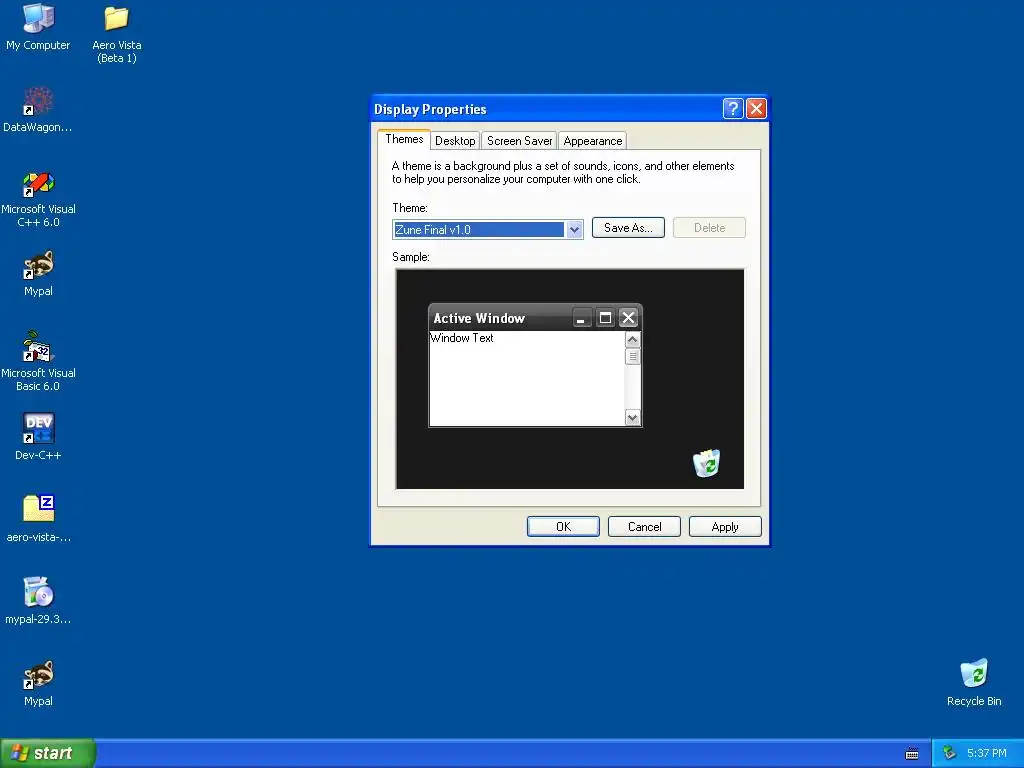This screenshot has height=768, width=1024.
Task: Click the disabled Delete button
Action: coord(709,228)
